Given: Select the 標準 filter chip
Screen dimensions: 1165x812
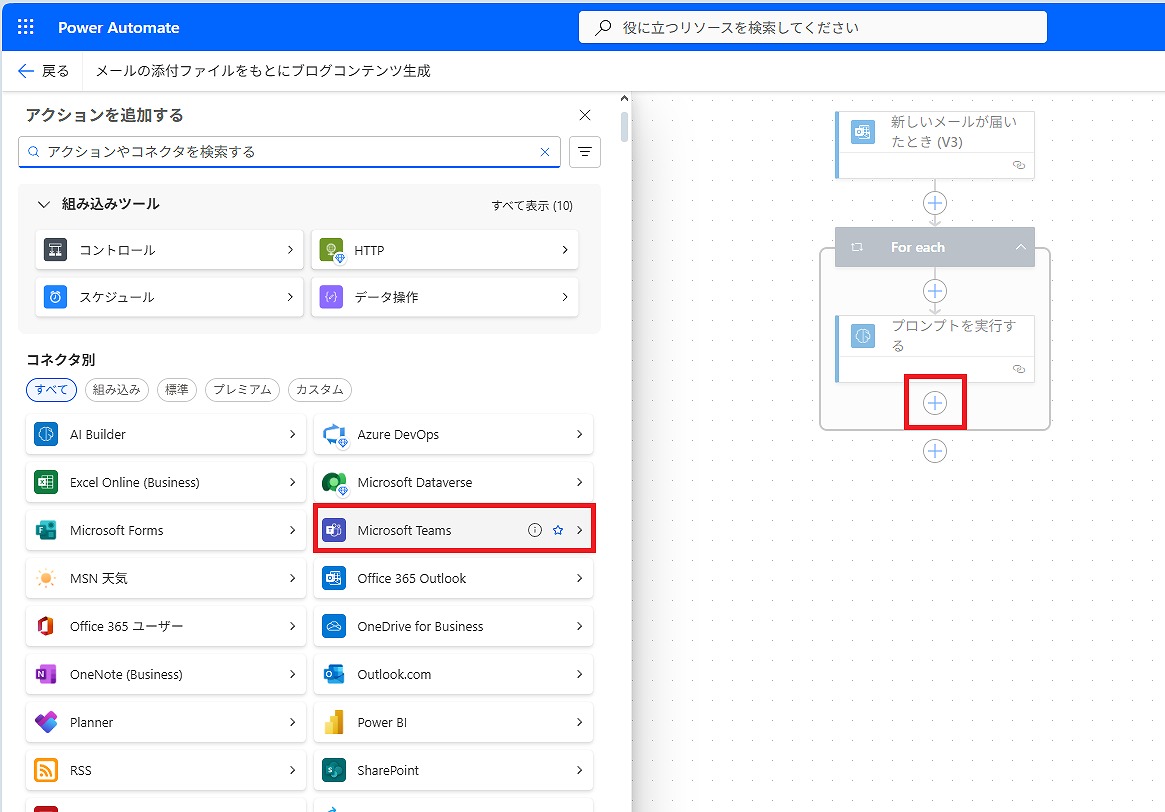Looking at the screenshot, I should [177, 390].
